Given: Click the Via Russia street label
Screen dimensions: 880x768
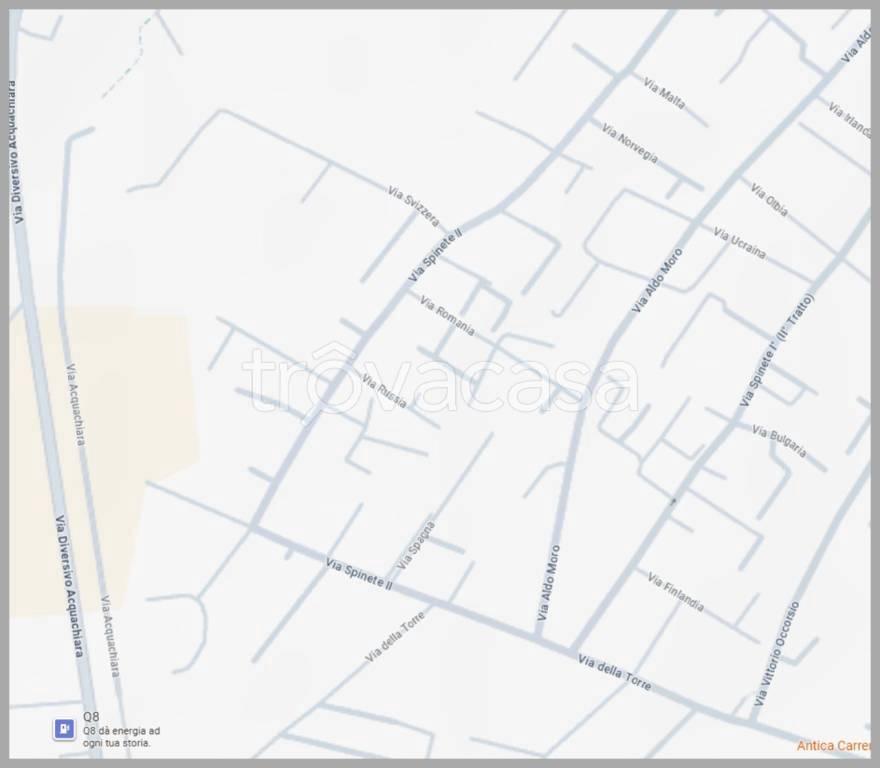Looking at the screenshot, I should [x=384, y=390].
